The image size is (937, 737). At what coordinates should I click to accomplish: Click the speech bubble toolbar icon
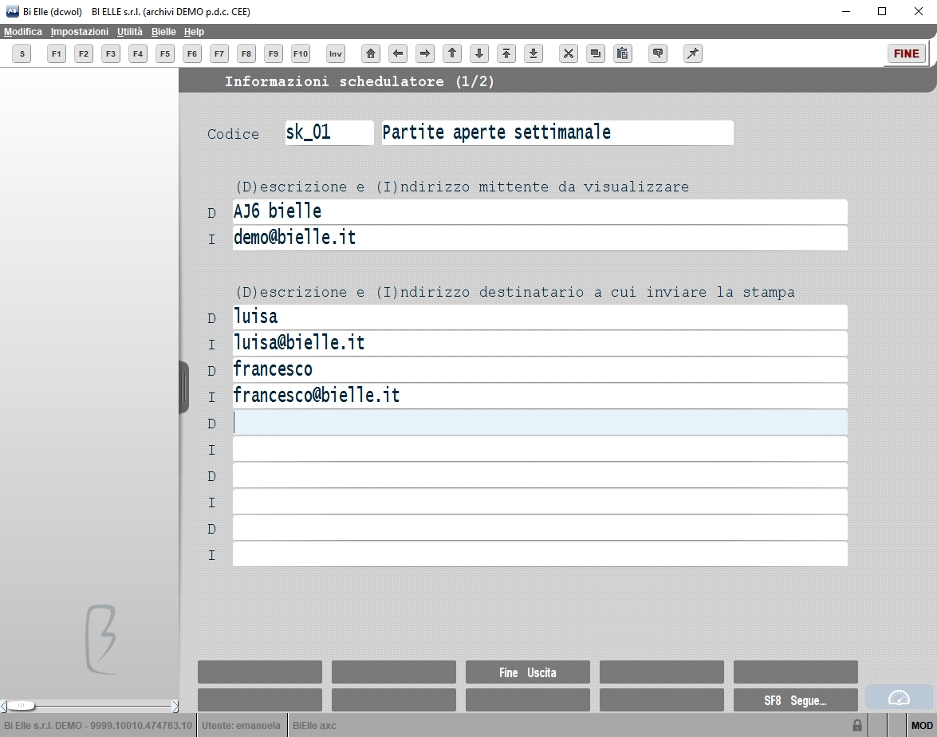click(x=658, y=54)
